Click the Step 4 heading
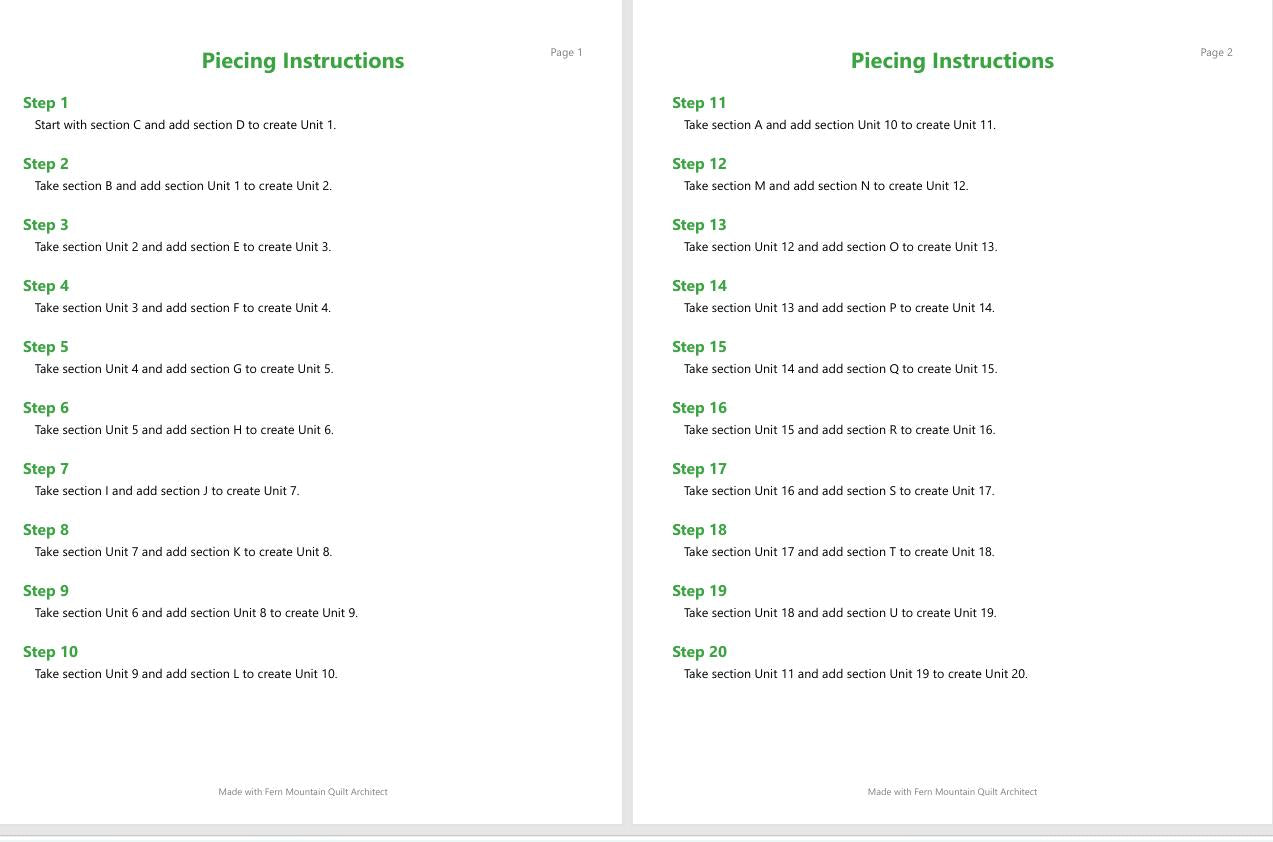Viewport: 1273px width, 842px height. [x=46, y=286]
